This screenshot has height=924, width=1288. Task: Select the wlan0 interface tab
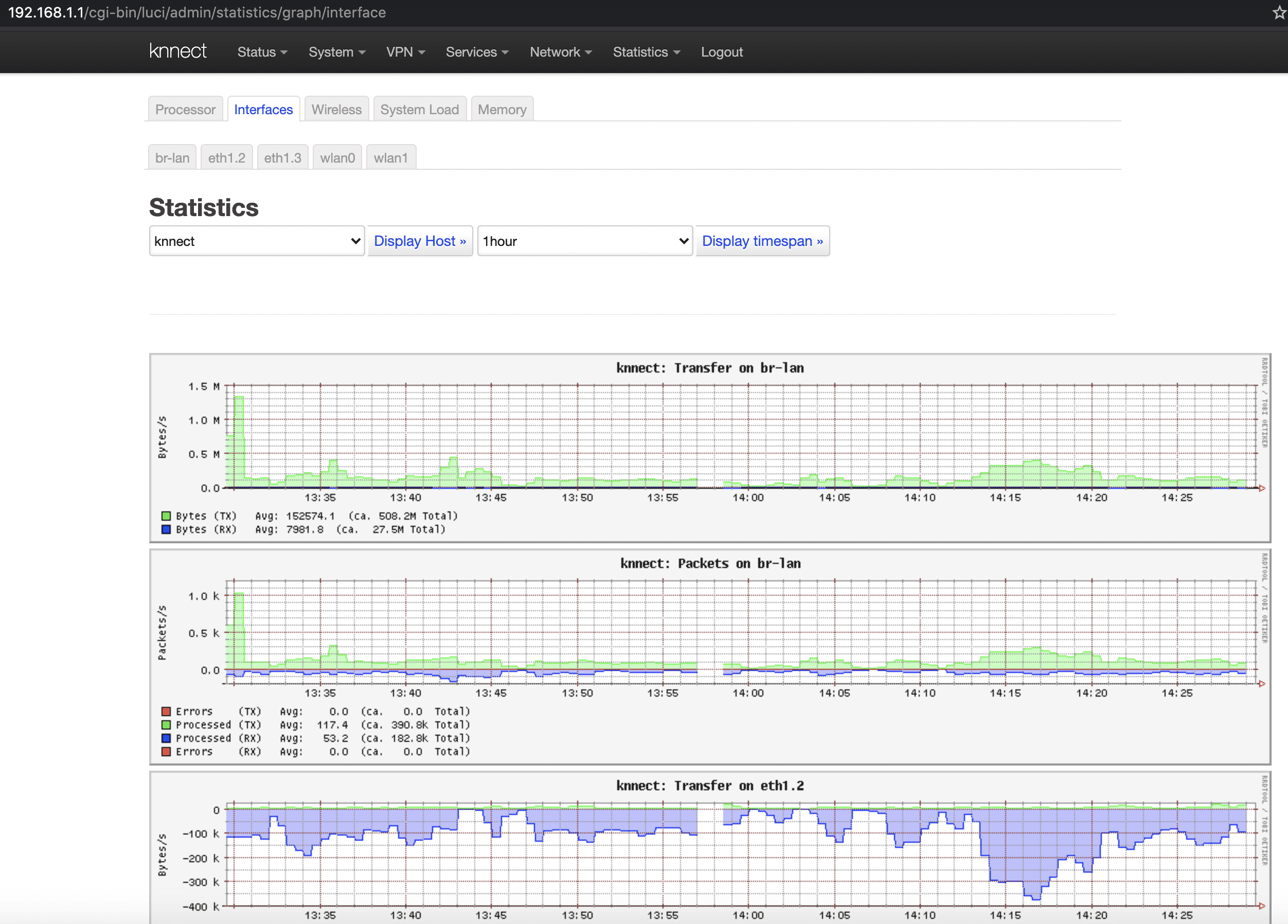point(337,158)
